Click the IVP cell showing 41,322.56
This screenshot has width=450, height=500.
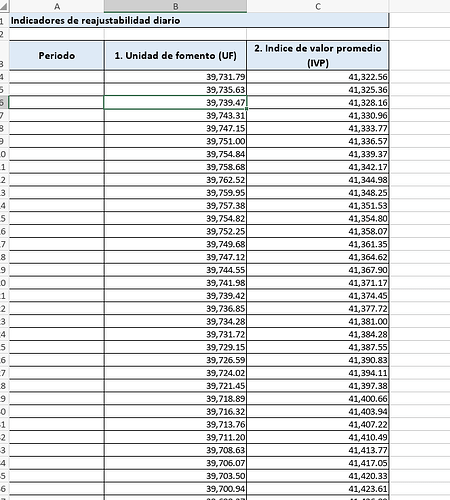tap(318, 77)
